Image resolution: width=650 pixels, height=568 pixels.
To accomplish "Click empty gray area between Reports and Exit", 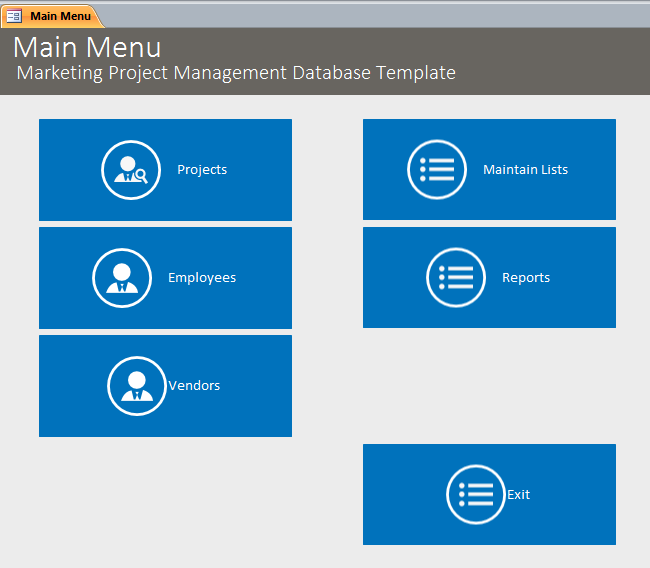I will click(489, 385).
